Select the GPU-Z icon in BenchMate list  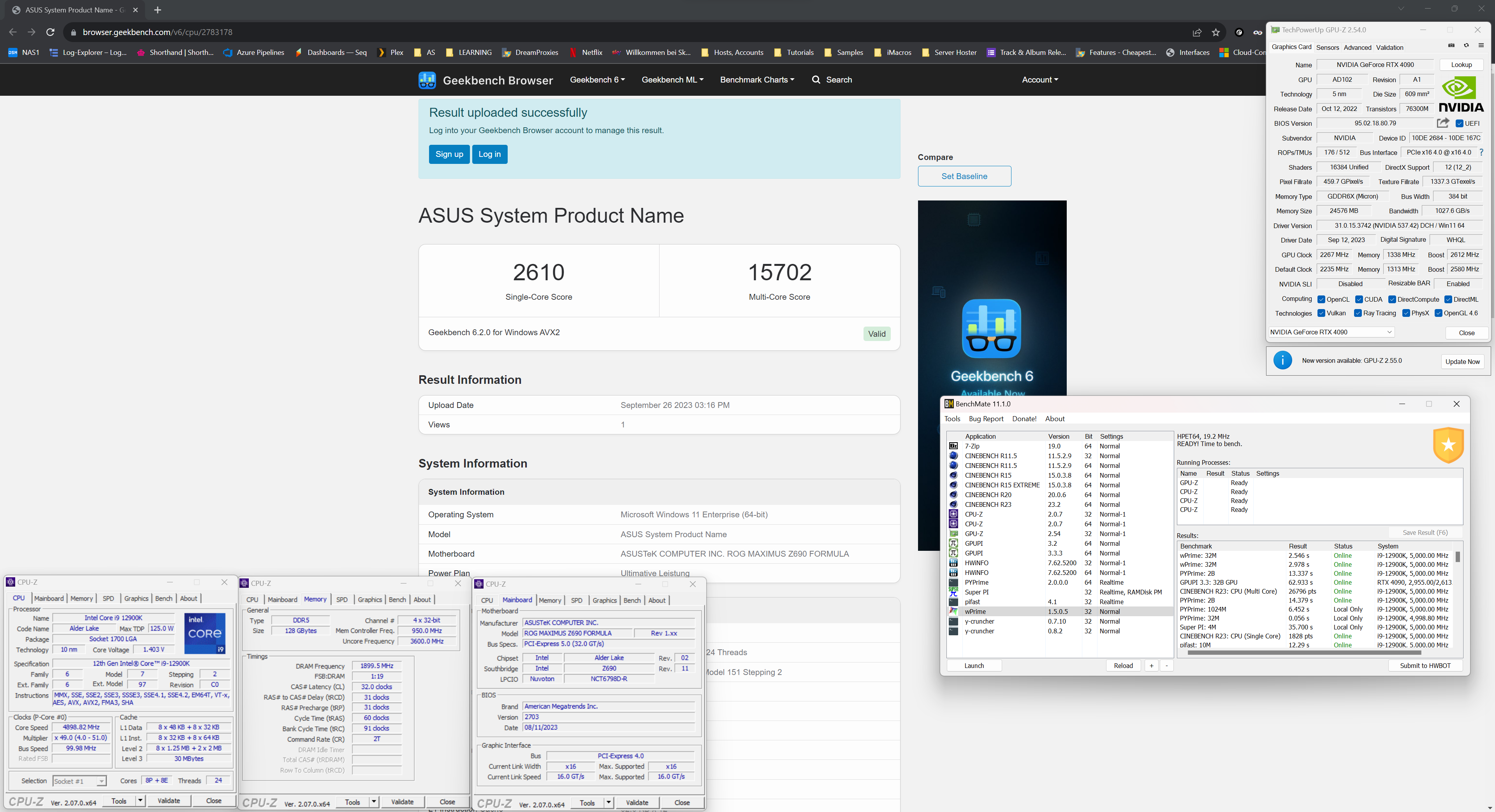pos(953,534)
